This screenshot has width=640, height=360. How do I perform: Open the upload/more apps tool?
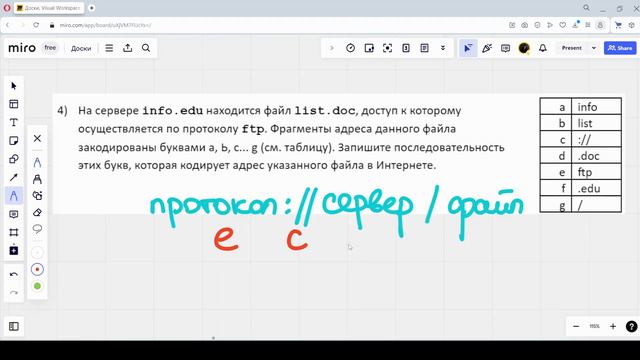pyautogui.click(x=14, y=250)
